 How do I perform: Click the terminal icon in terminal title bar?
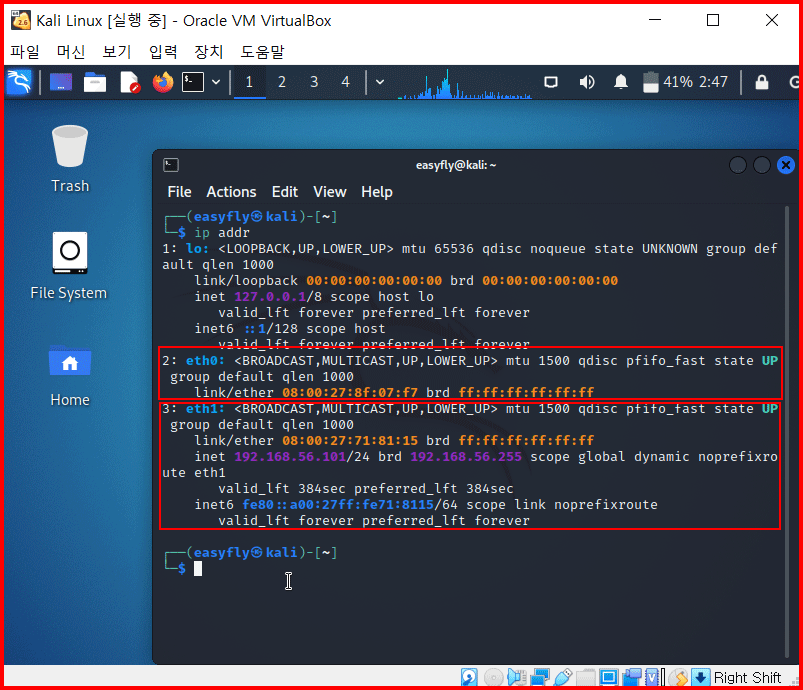click(171, 165)
